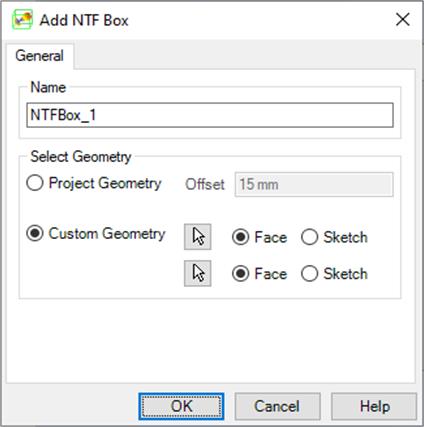The height and width of the screenshot is (427, 424).
Task: Click the Cancel button
Action: [277, 406]
